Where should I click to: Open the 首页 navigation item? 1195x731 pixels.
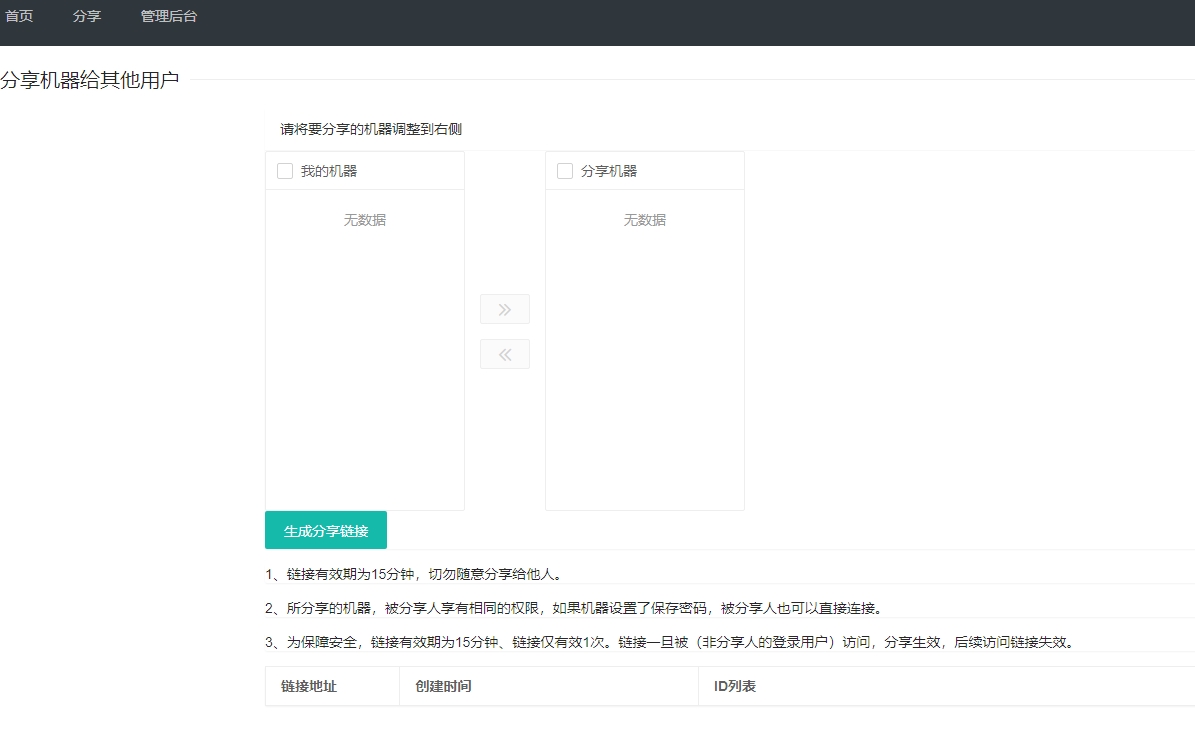point(19,16)
